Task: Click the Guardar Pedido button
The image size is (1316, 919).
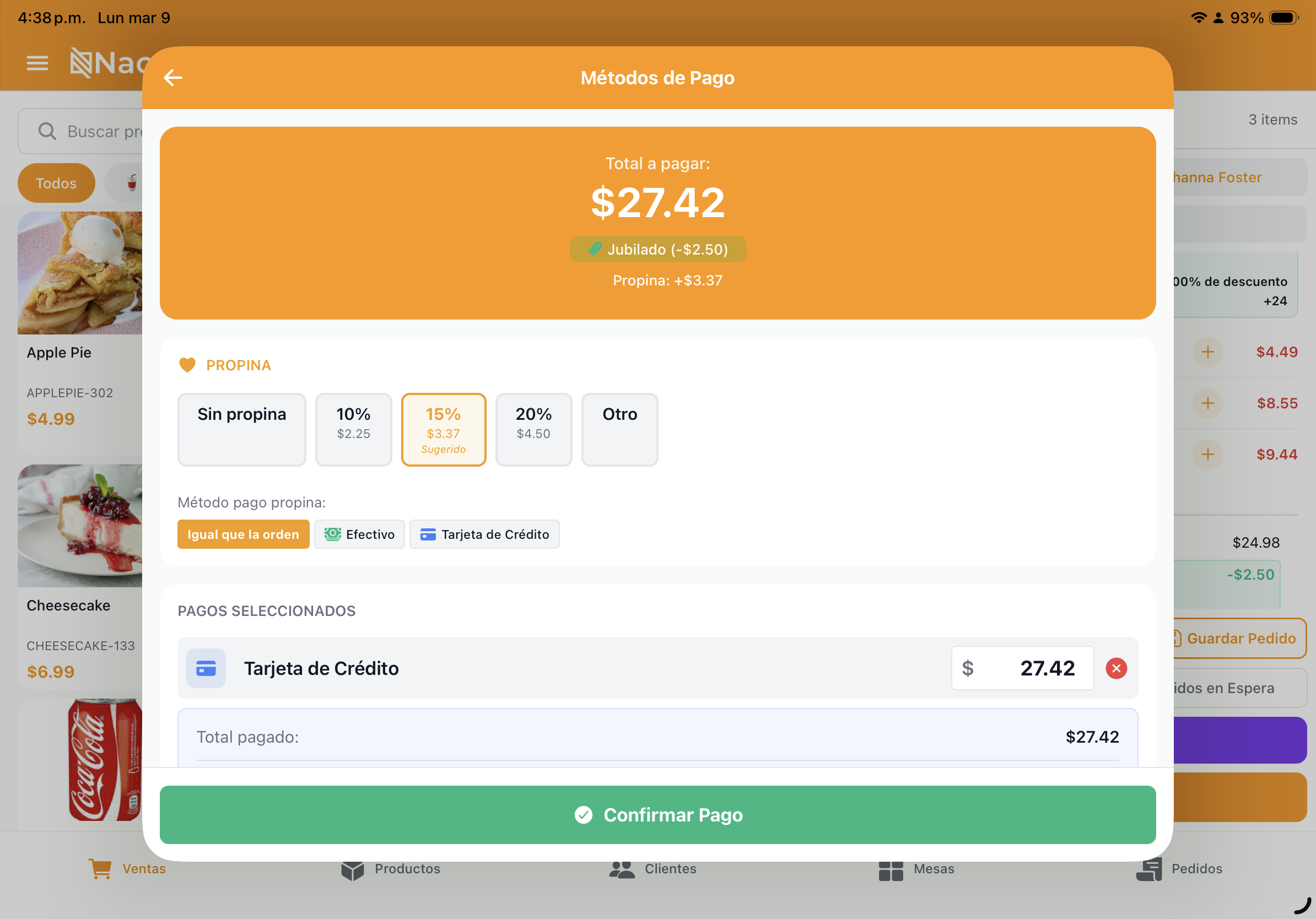Action: coord(1240,637)
